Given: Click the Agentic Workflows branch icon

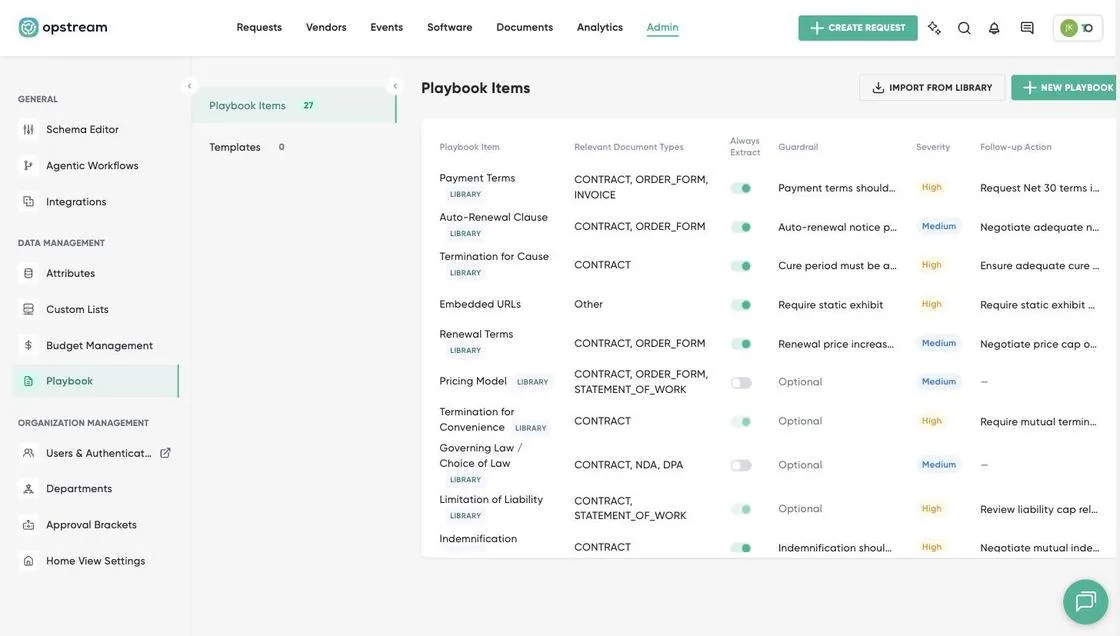Looking at the screenshot, I should click(x=29, y=165).
